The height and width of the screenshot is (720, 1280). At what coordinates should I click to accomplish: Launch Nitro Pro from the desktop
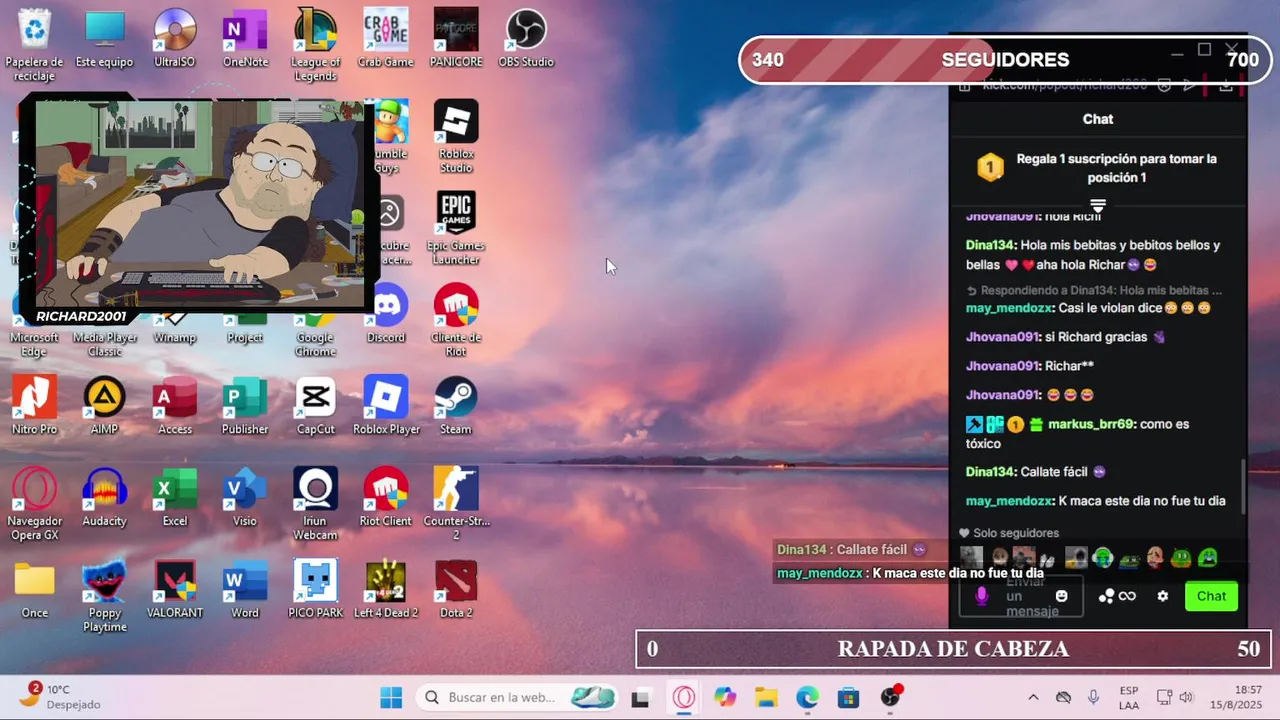tap(35, 407)
